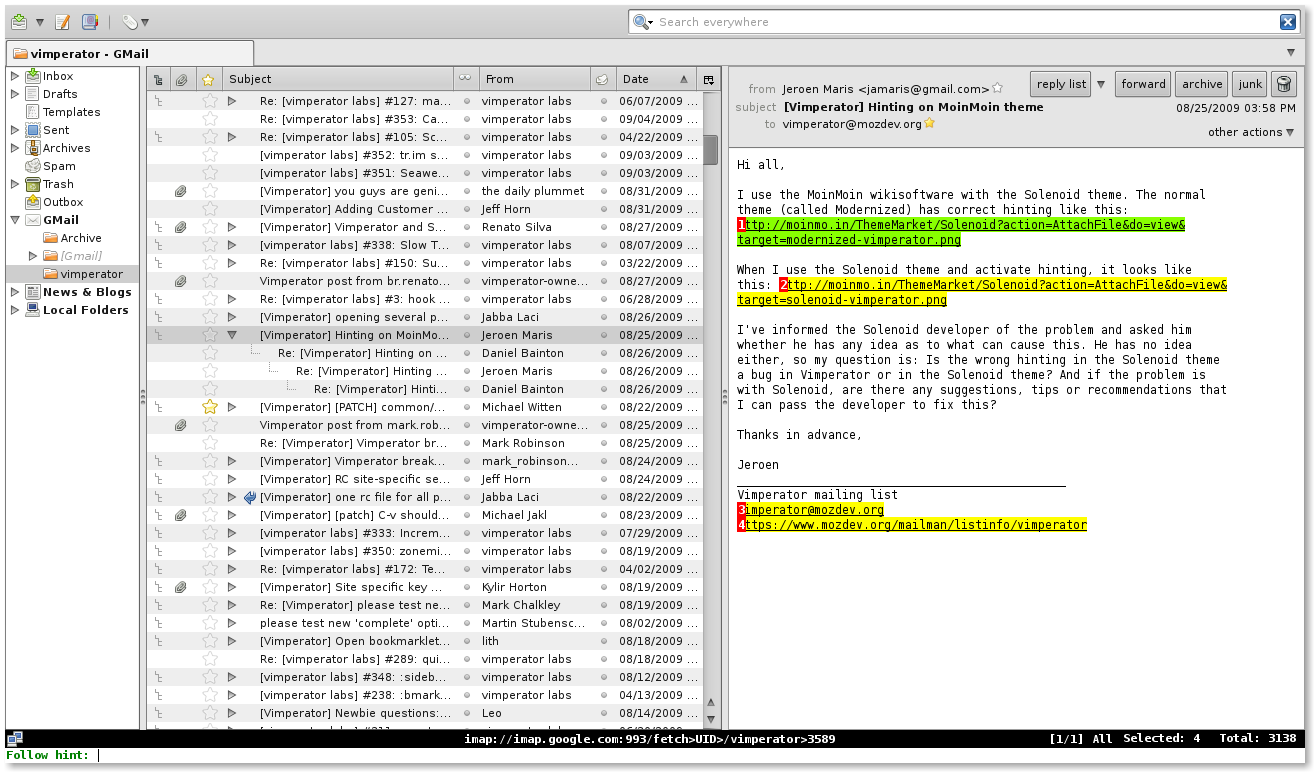The image size is (1314, 772).
Task: Open the Outbox folder
Action: [63, 202]
